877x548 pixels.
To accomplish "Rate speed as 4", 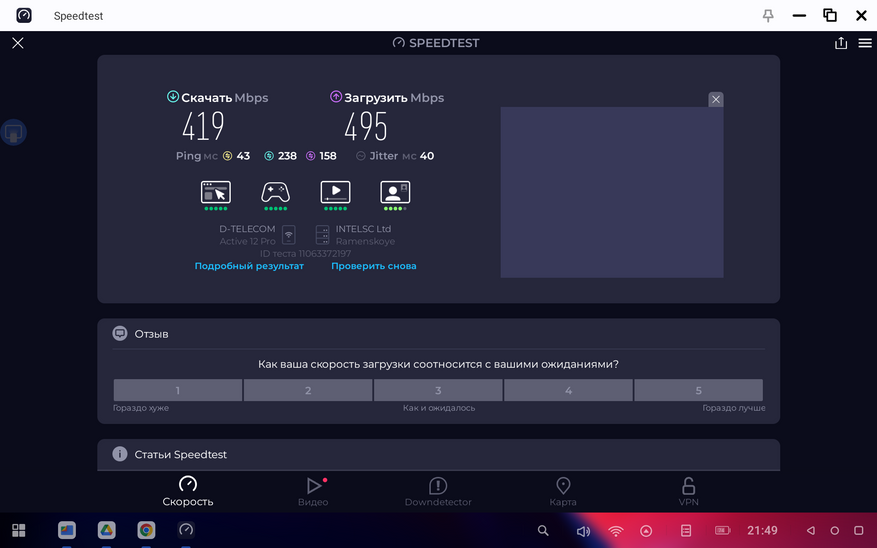I will tap(568, 390).
